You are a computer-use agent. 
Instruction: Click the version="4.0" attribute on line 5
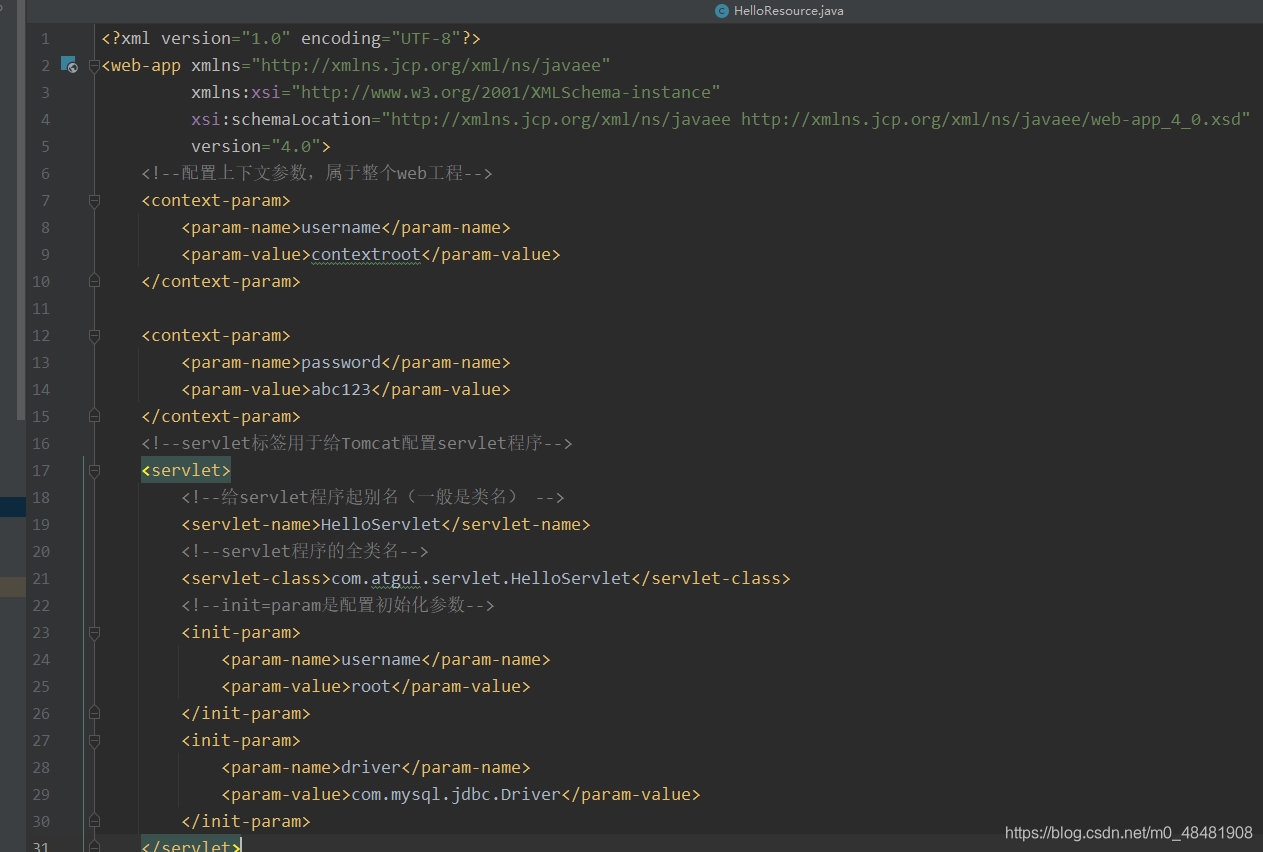[256, 146]
